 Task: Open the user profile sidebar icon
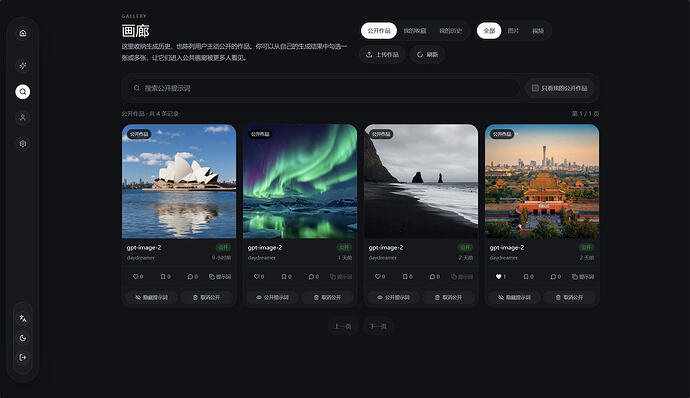click(x=23, y=118)
